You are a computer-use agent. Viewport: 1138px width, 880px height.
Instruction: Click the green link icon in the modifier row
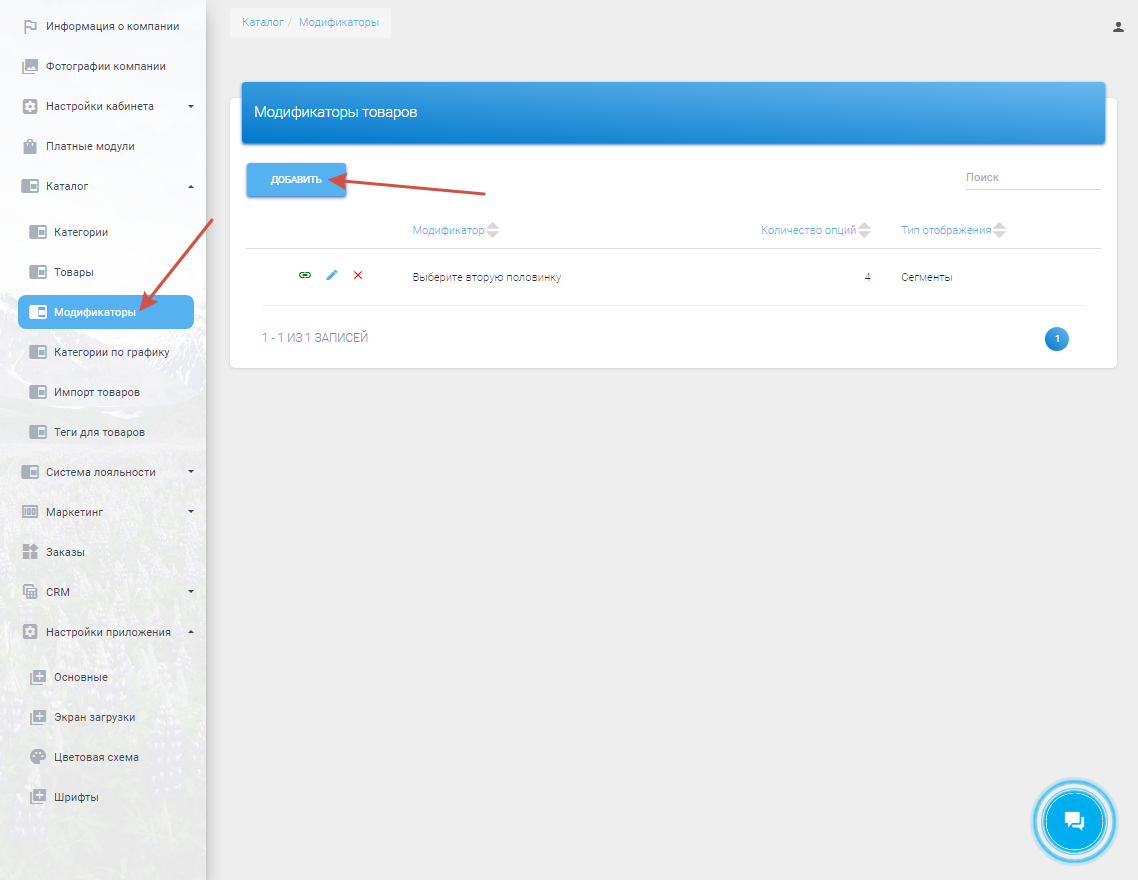pos(305,275)
